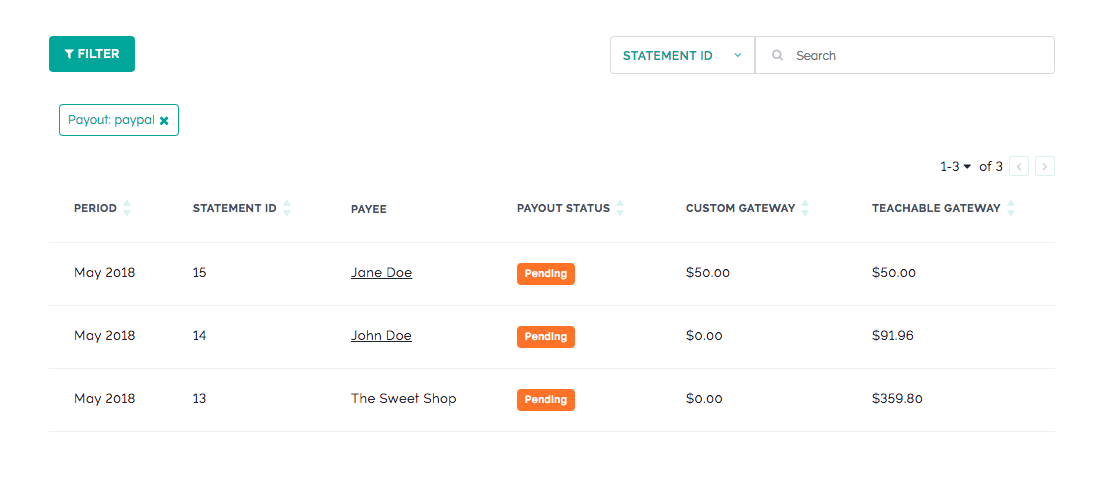This screenshot has width=1104, height=492.
Task: Open the Filter panel button
Action: 92,54
